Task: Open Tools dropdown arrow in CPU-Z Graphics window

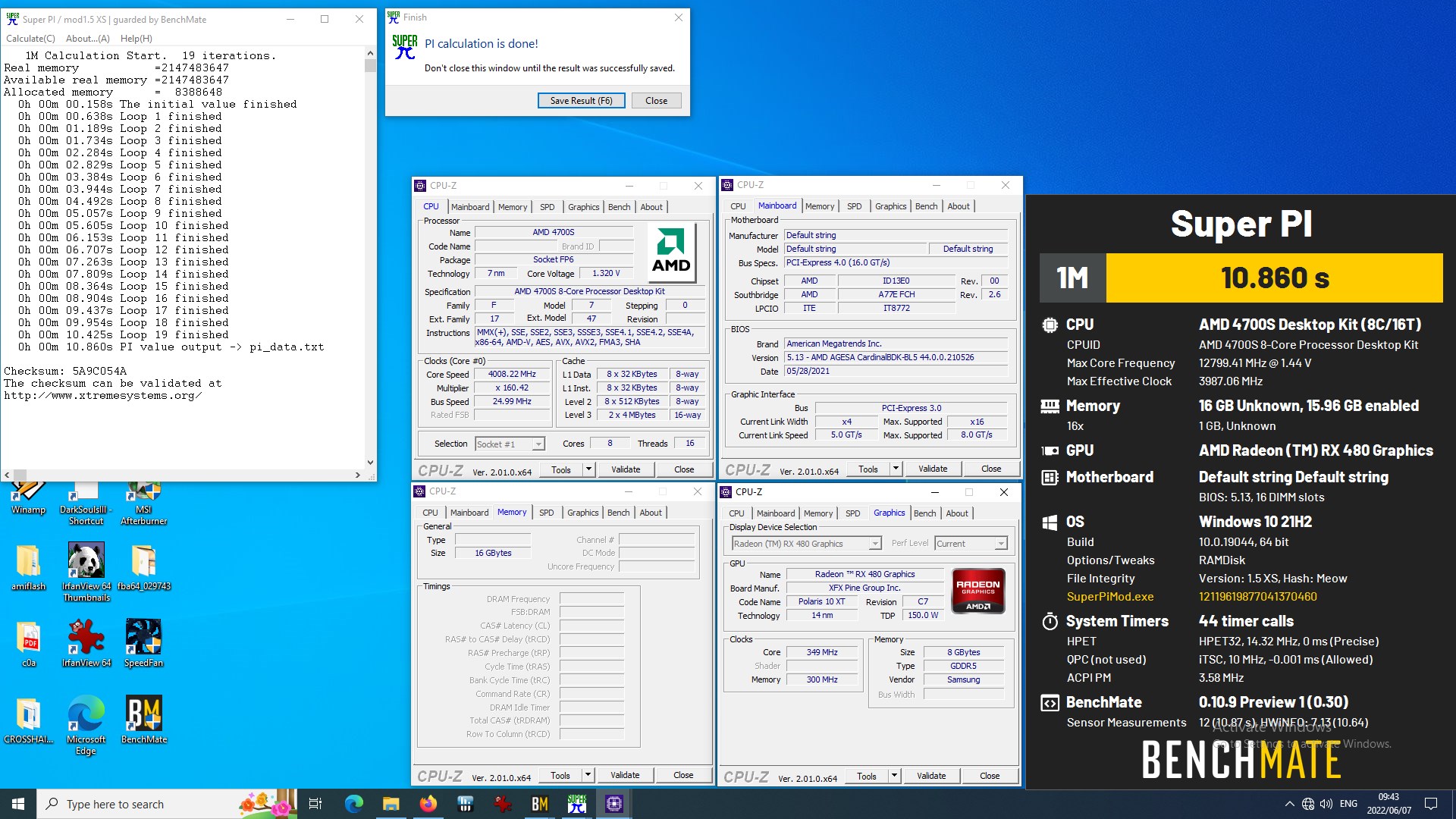Action: pyautogui.click(x=894, y=776)
